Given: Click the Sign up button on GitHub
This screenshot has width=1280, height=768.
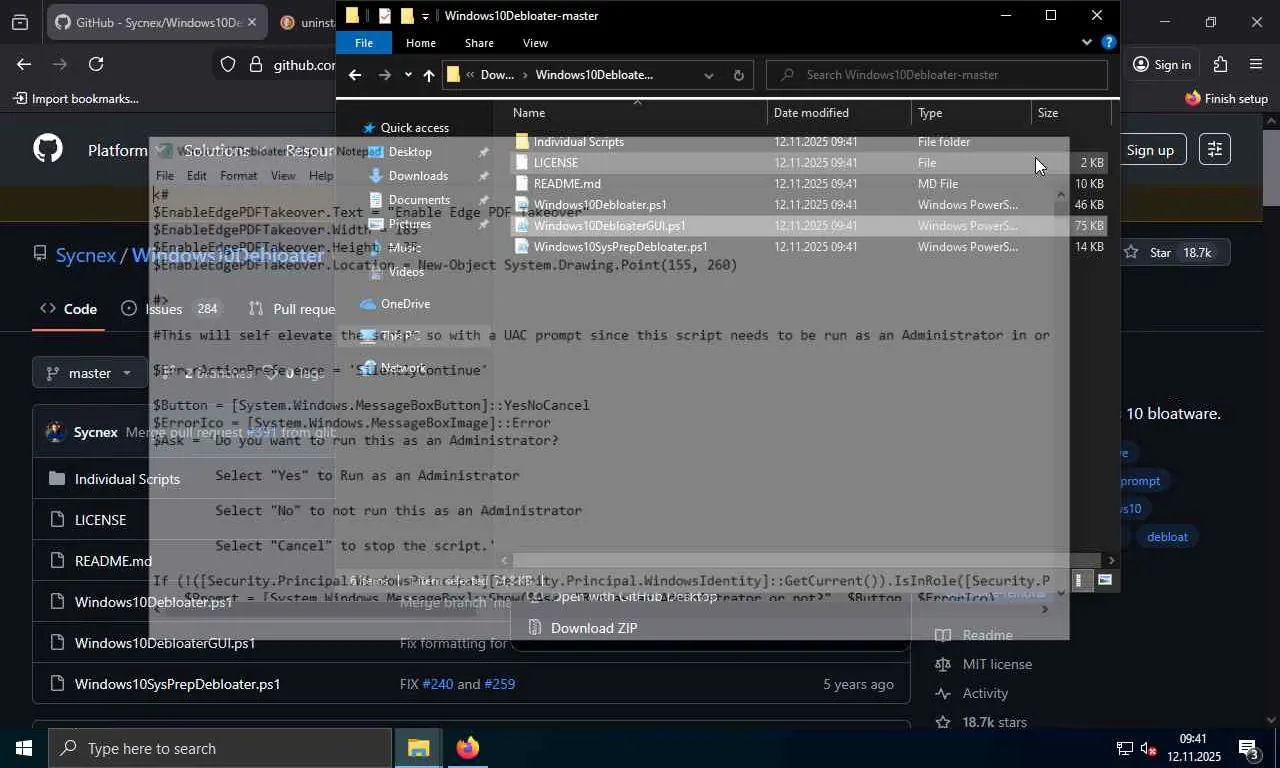Looking at the screenshot, I should (x=1150, y=150).
